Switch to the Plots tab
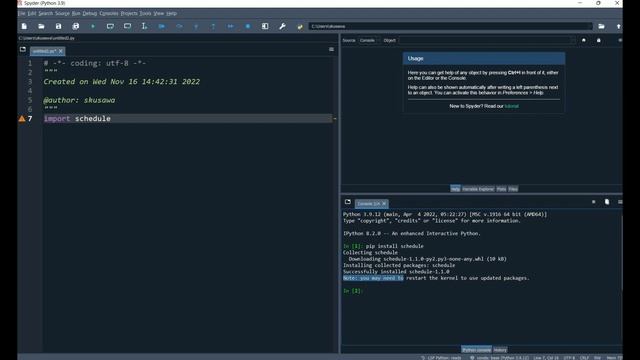This screenshot has width=640, height=360. (x=501, y=189)
